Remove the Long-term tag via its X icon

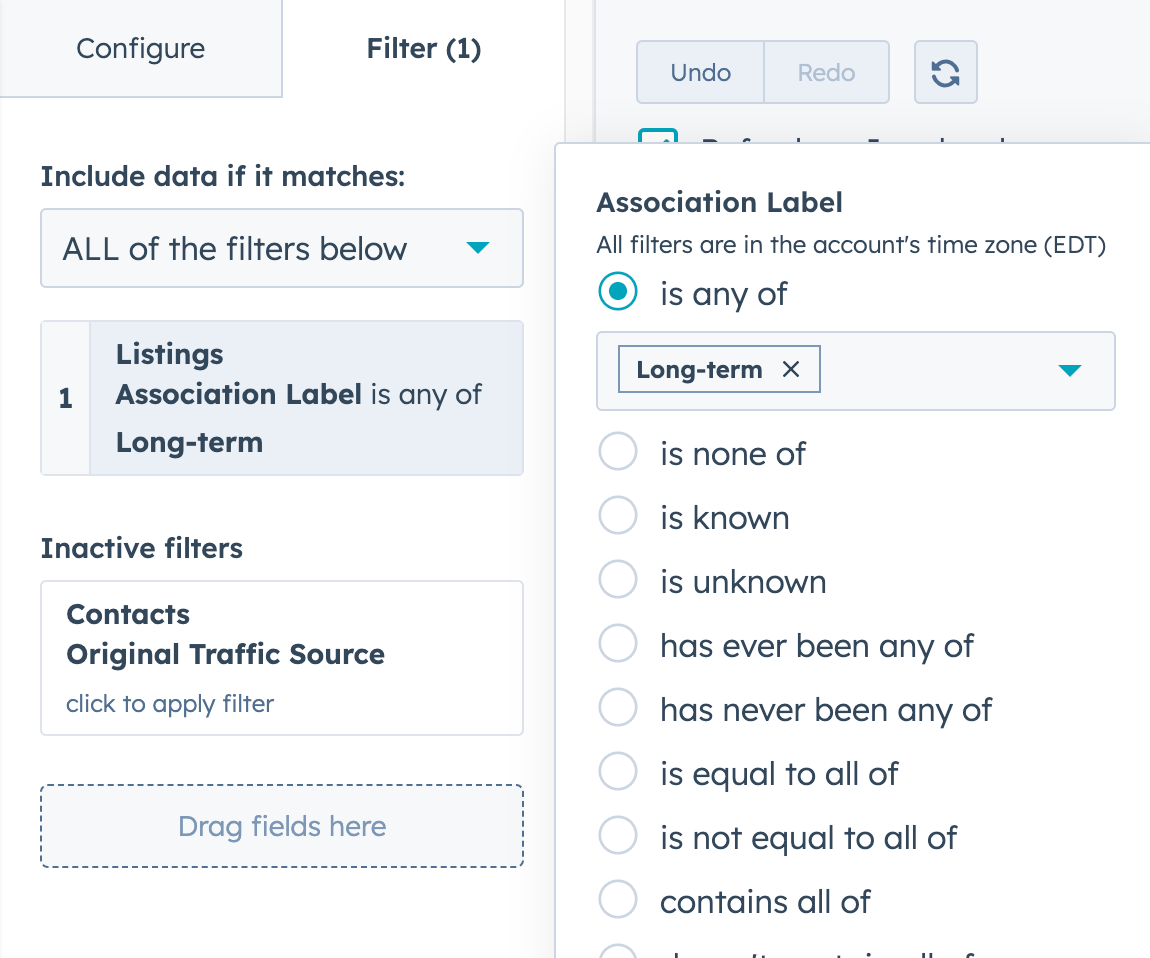point(790,369)
